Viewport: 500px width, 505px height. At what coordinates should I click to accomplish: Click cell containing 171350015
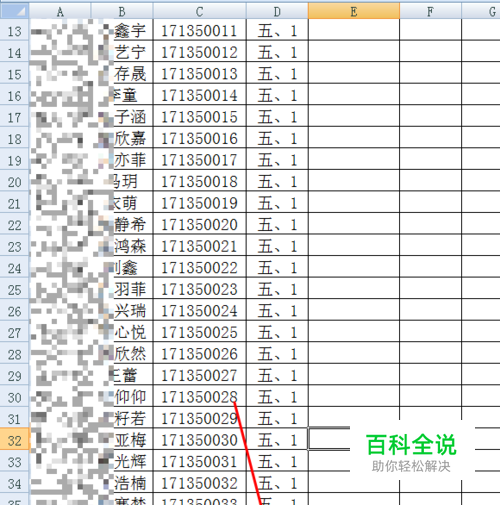click(199, 117)
